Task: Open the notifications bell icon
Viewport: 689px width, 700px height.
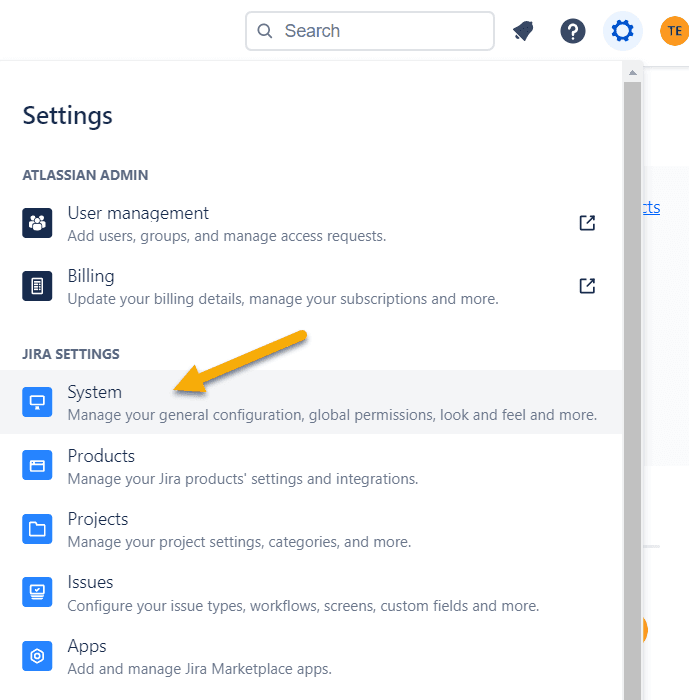Action: (523, 31)
